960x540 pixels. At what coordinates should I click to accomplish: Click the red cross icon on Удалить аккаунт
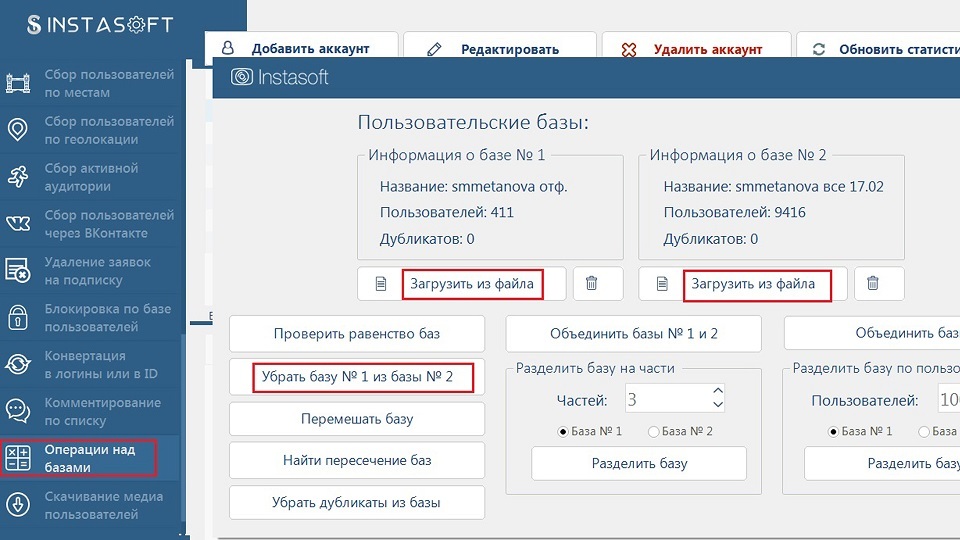tap(629, 49)
